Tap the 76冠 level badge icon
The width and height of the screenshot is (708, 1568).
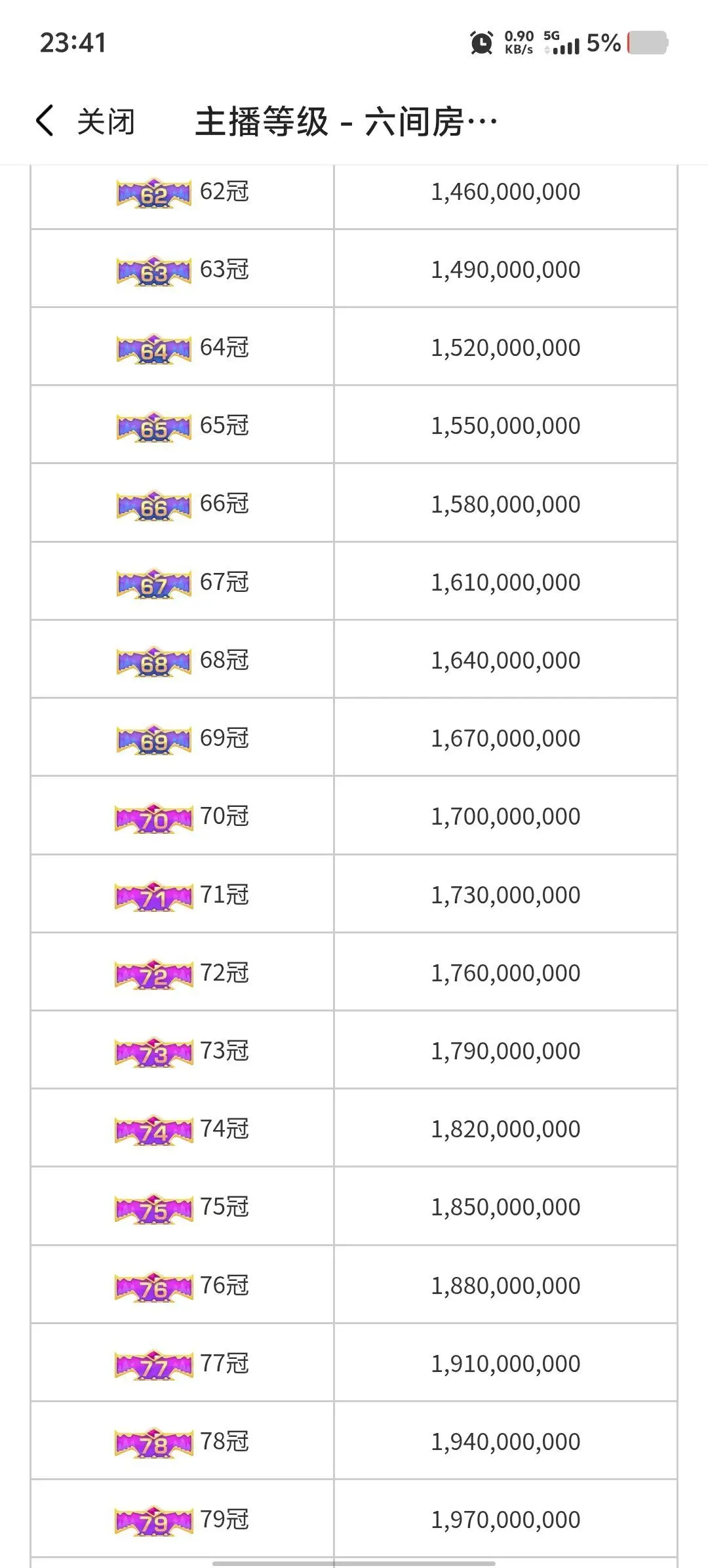click(x=154, y=1287)
